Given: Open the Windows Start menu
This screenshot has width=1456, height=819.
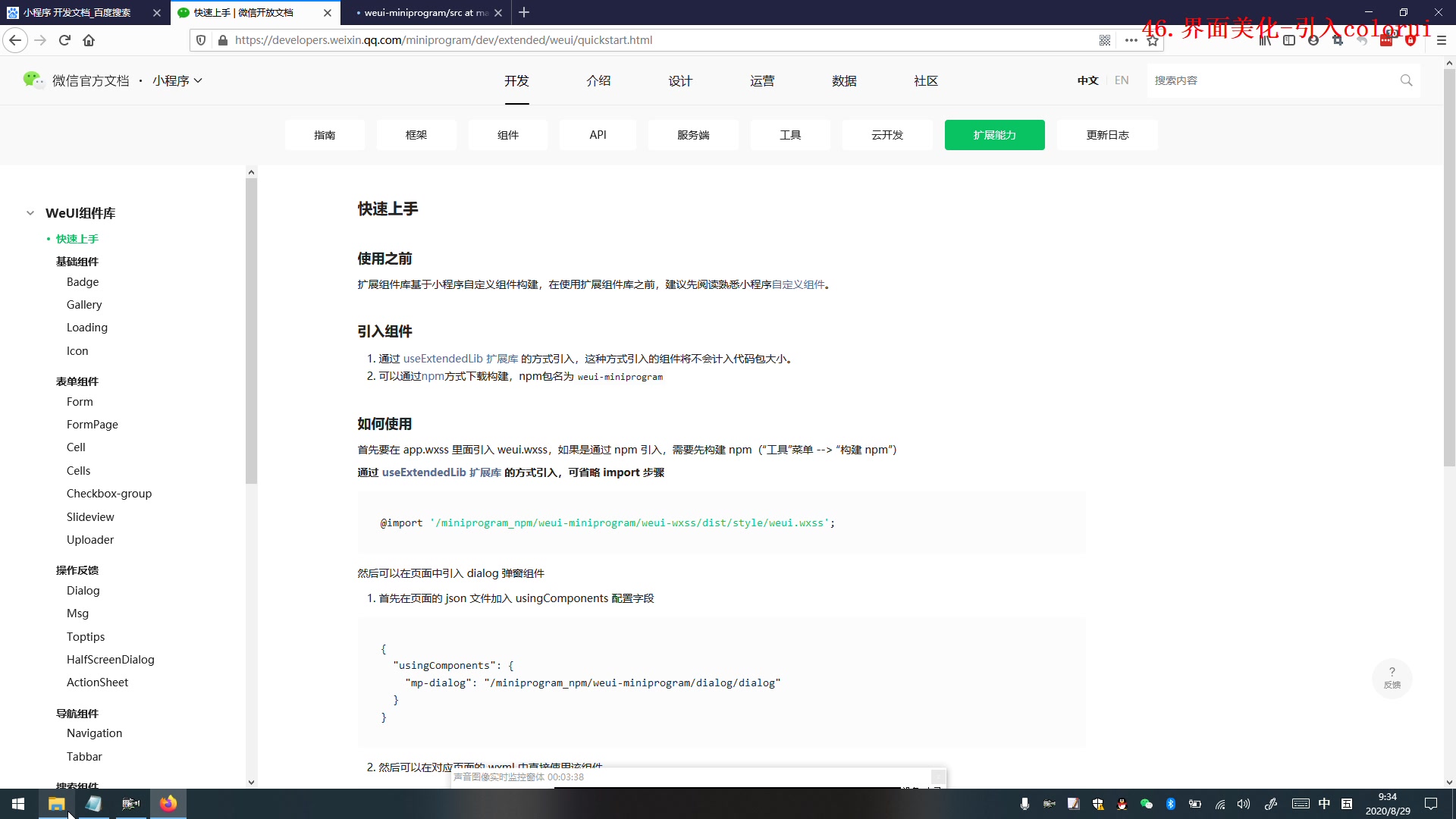Looking at the screenshot, I should coord(18,804).
